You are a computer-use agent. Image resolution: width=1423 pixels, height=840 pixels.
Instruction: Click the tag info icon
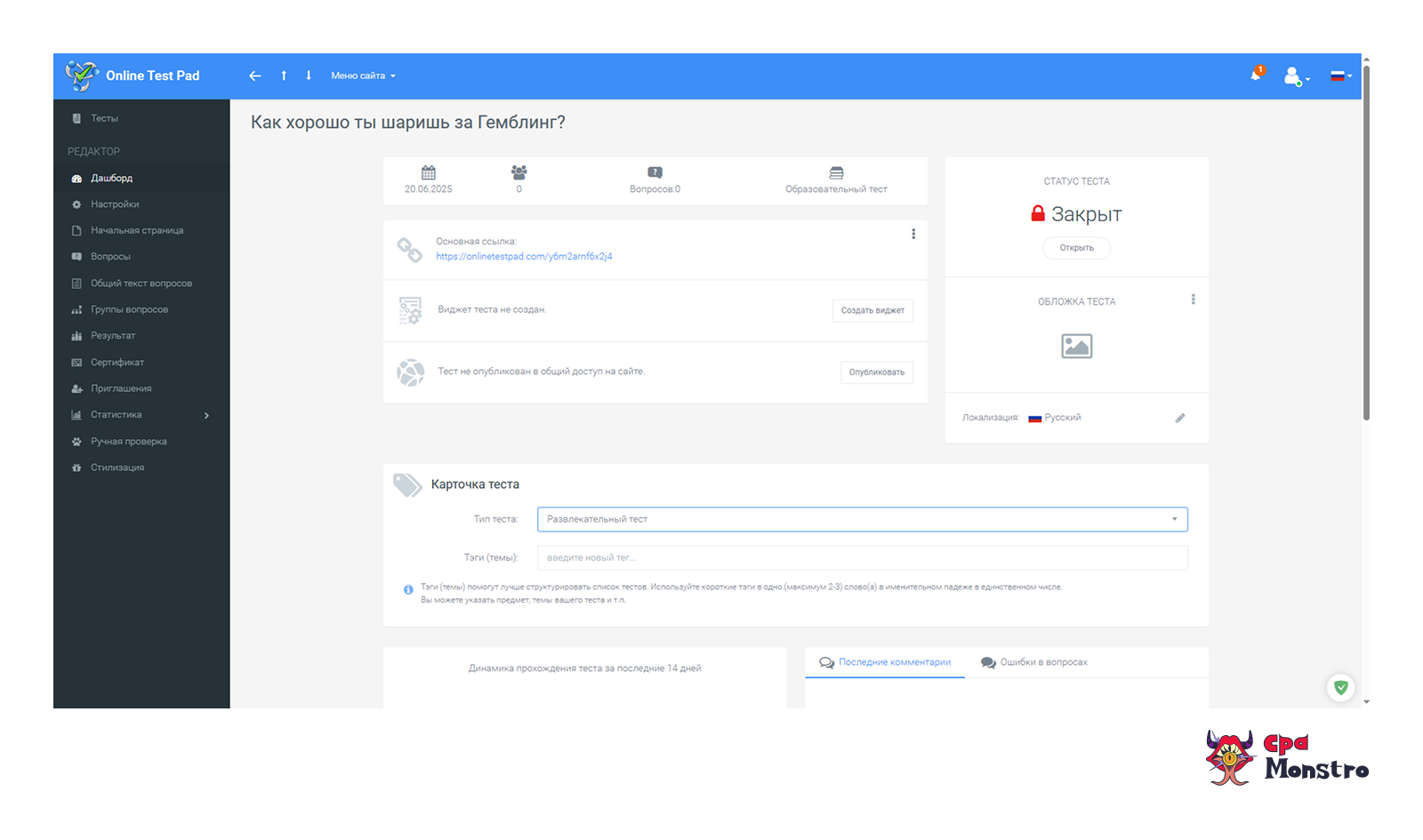coord(408,589)
